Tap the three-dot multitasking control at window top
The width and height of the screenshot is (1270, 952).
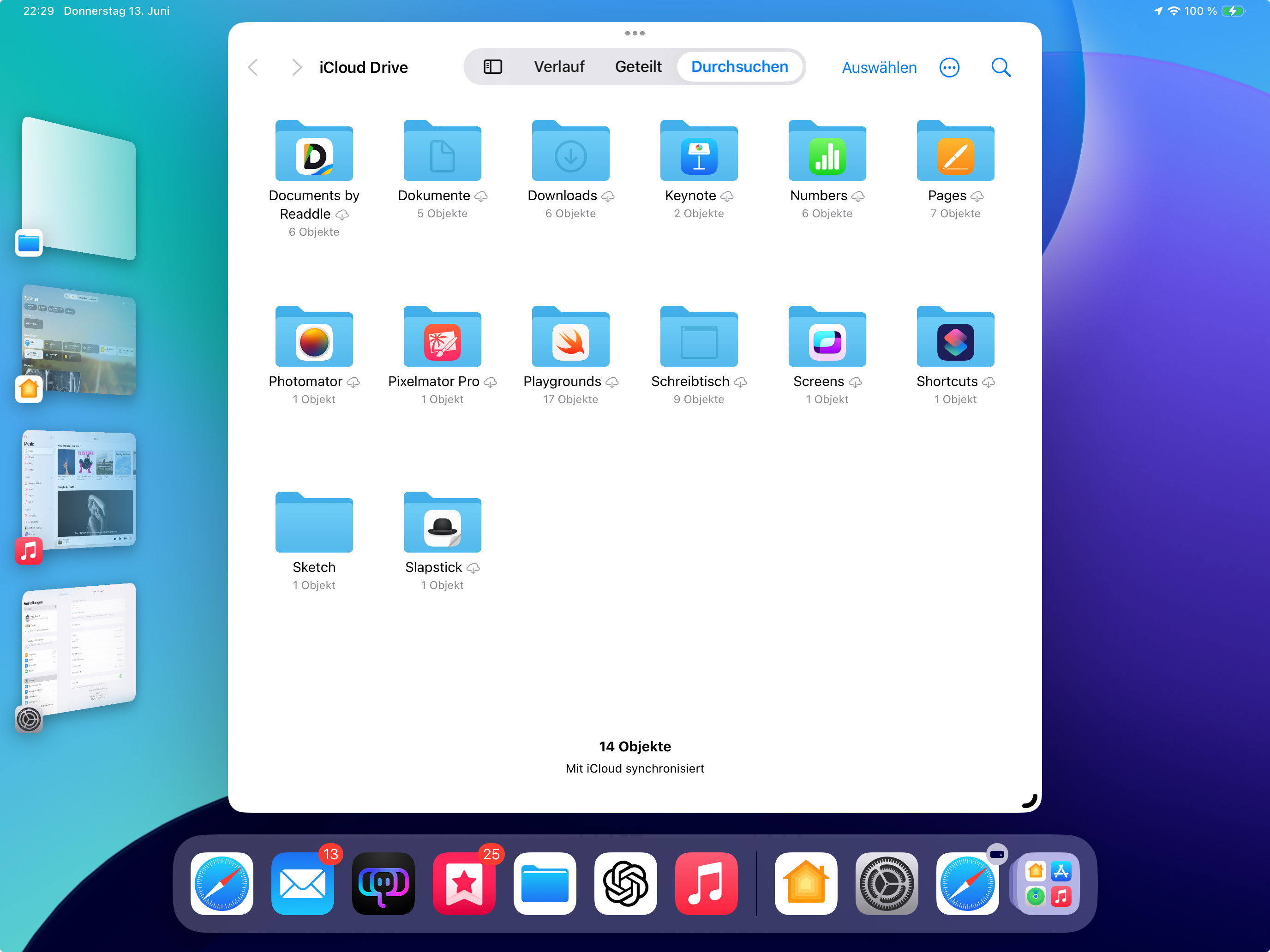[635, 33]
